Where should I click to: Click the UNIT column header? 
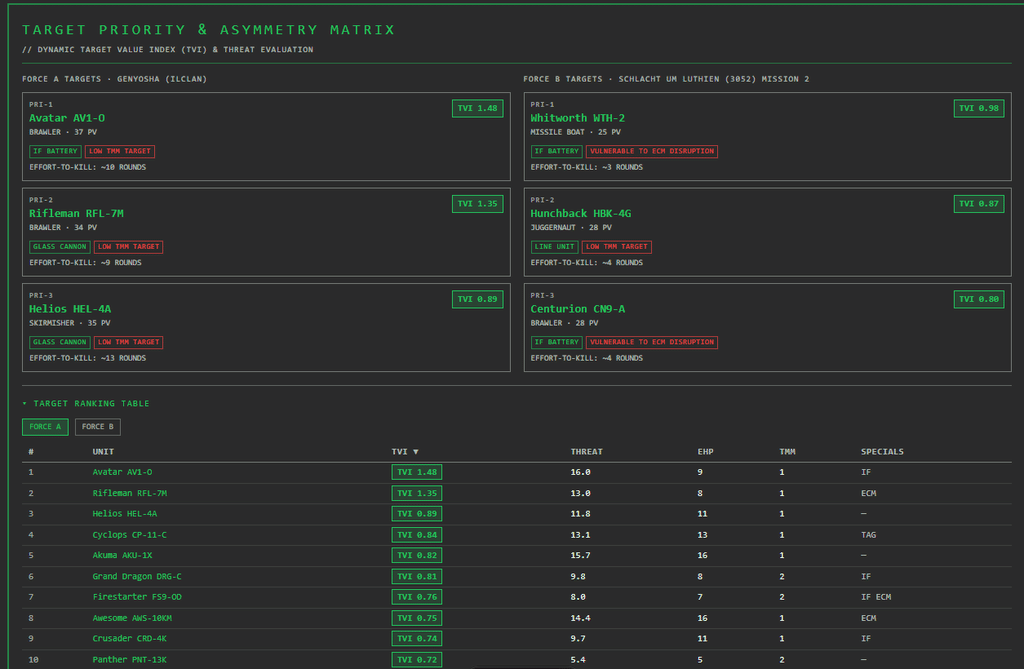click(103, 451)
